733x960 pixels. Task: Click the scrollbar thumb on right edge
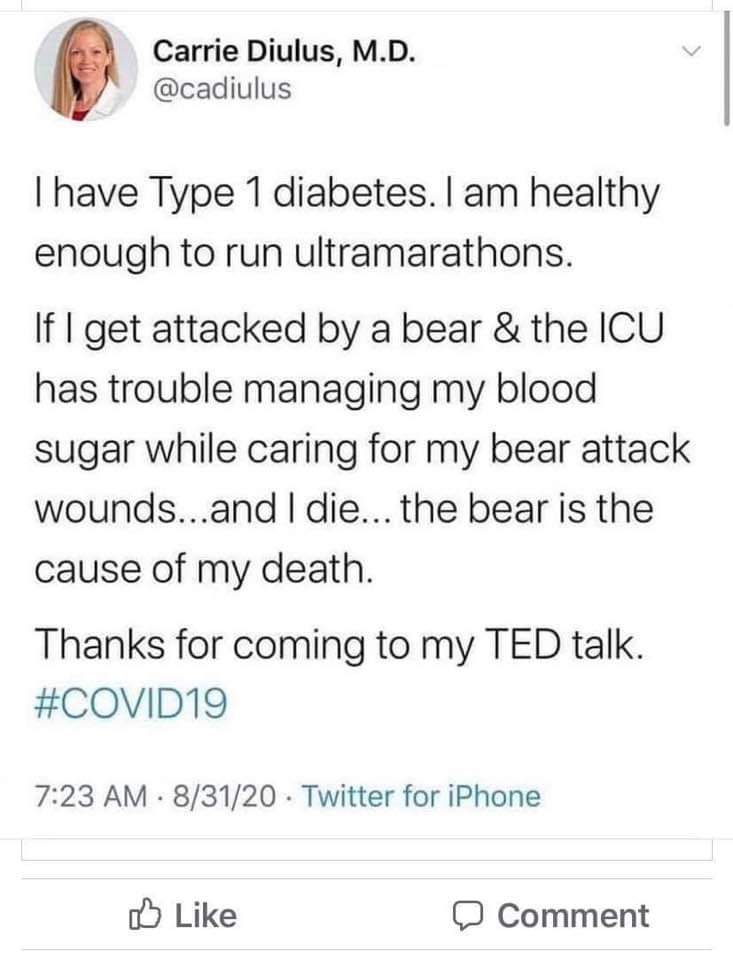pos(726,67)
